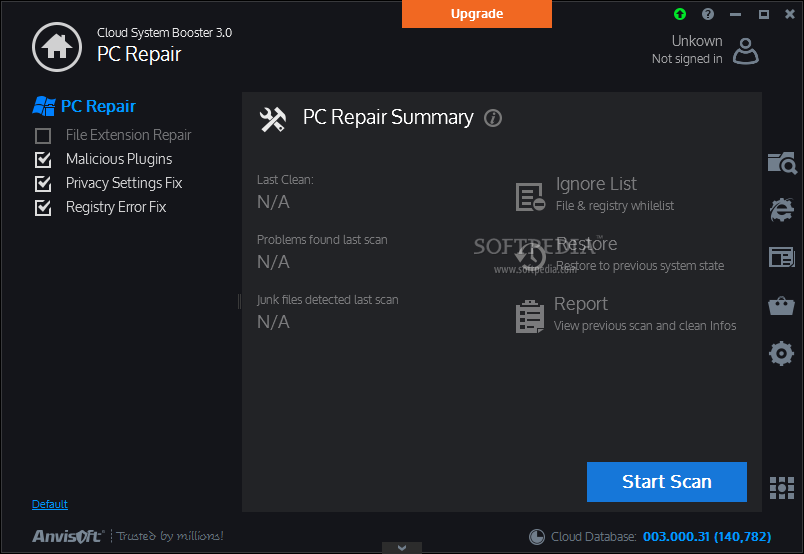Click Problems found last scan label

[322, 240]
